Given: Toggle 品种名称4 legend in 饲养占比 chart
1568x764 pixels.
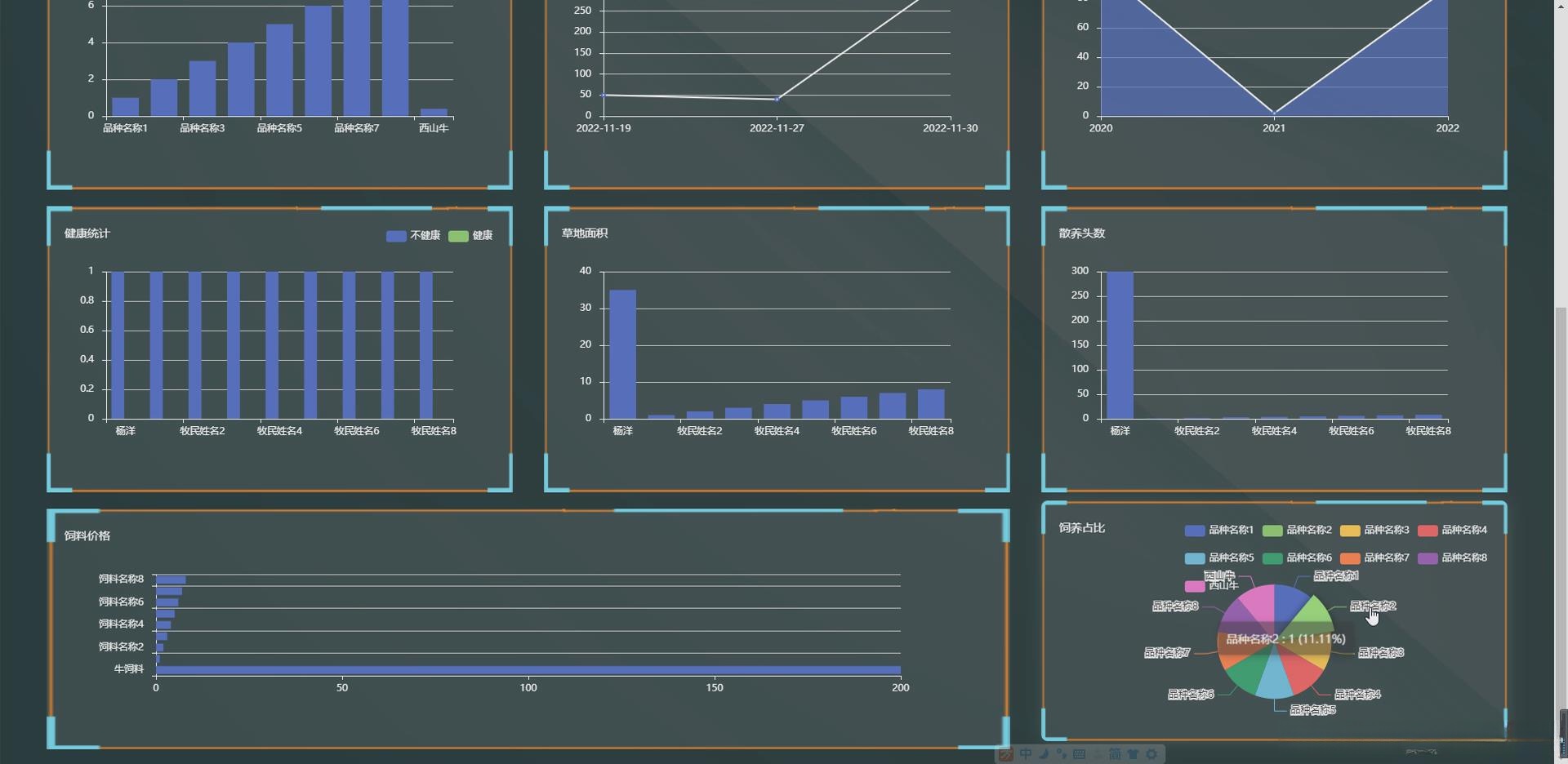Looking at the screenshot, I should pyautogui.click(x=1452, y=530).
